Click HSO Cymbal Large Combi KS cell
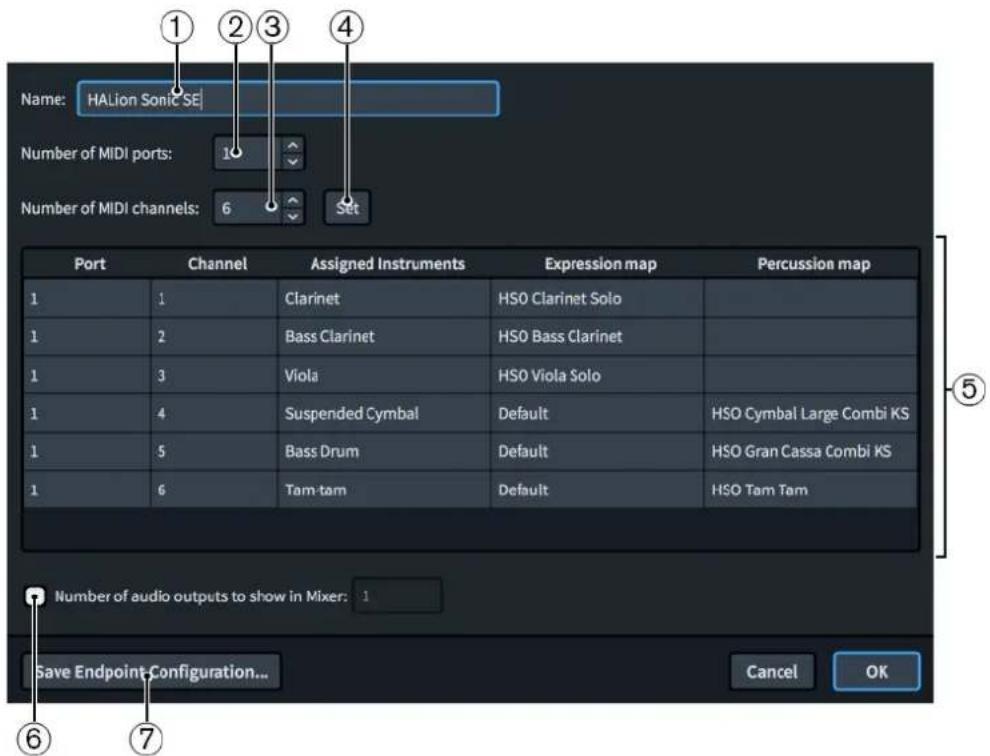The height and width of the screenshot is (756, 990). (811, 413)
